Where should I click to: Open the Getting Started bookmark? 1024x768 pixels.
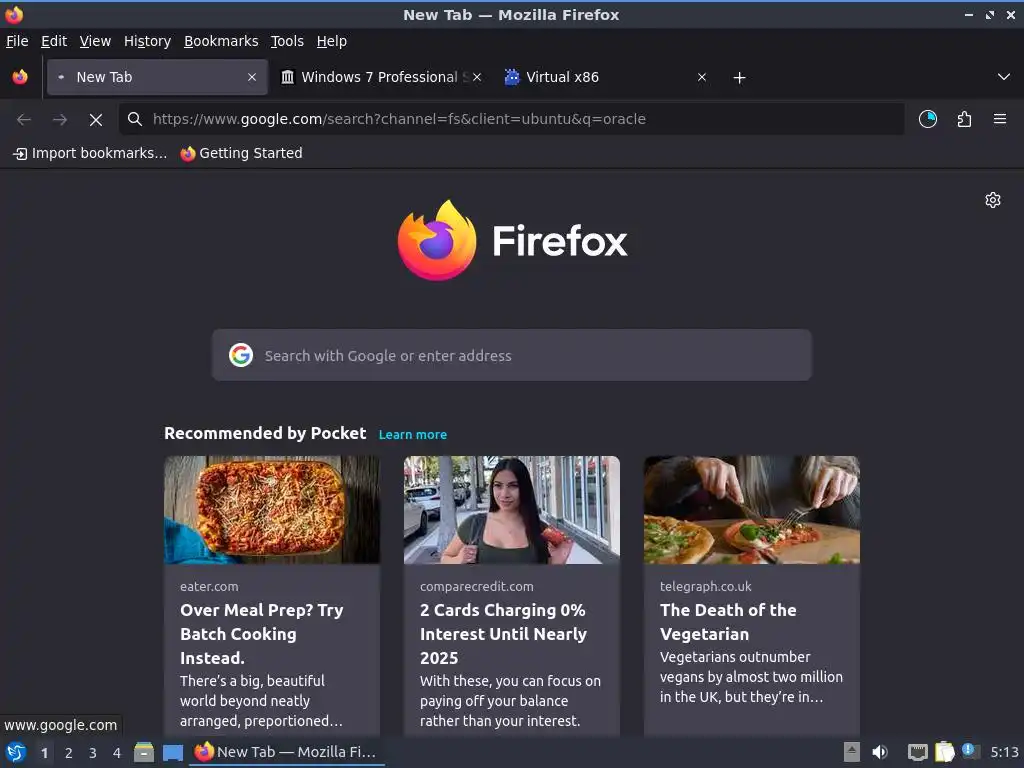tap(242, 153)
